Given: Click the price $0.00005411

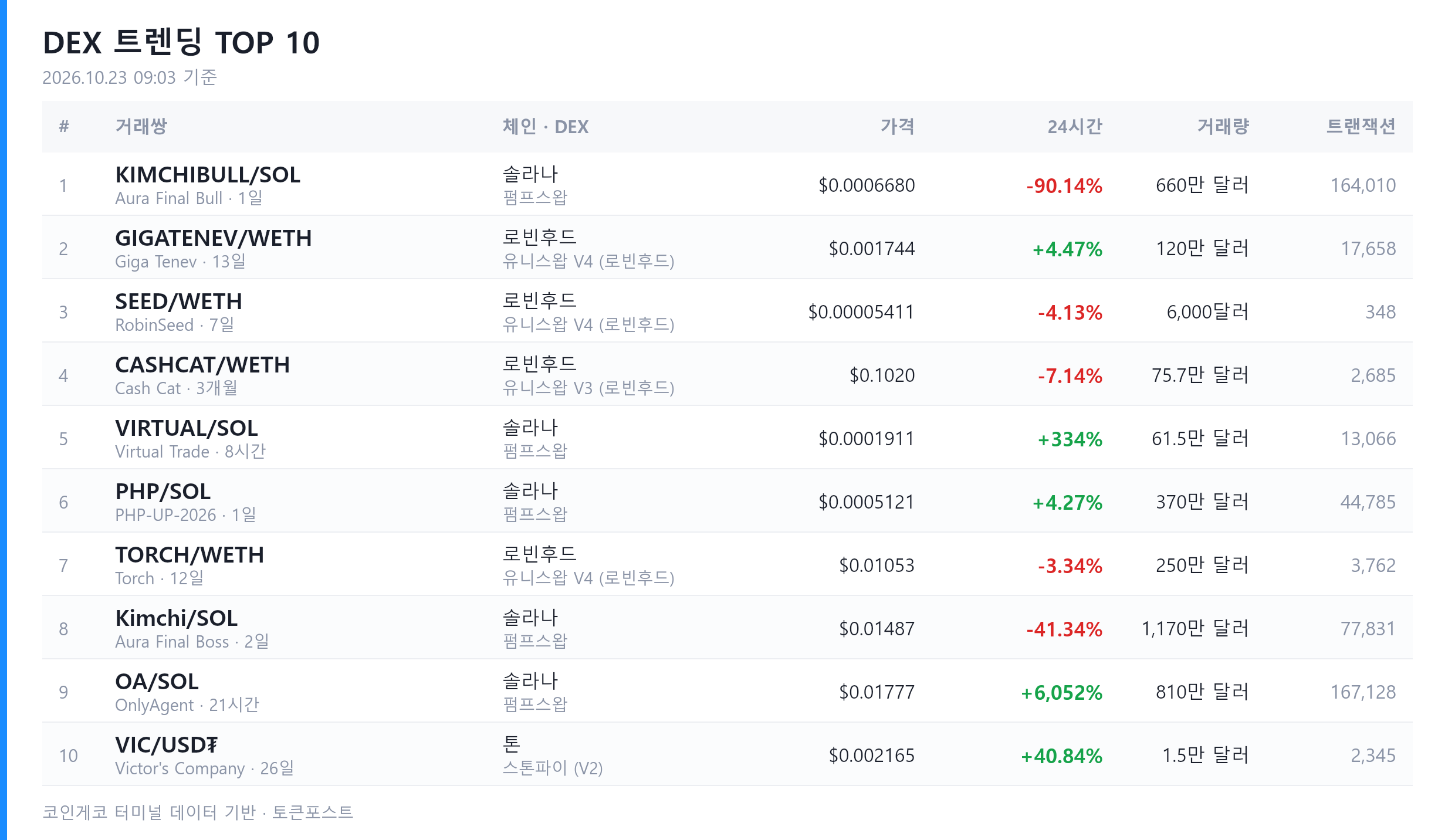Looking at the screenshot, I should pyautogui.click(x=861, y=312).
